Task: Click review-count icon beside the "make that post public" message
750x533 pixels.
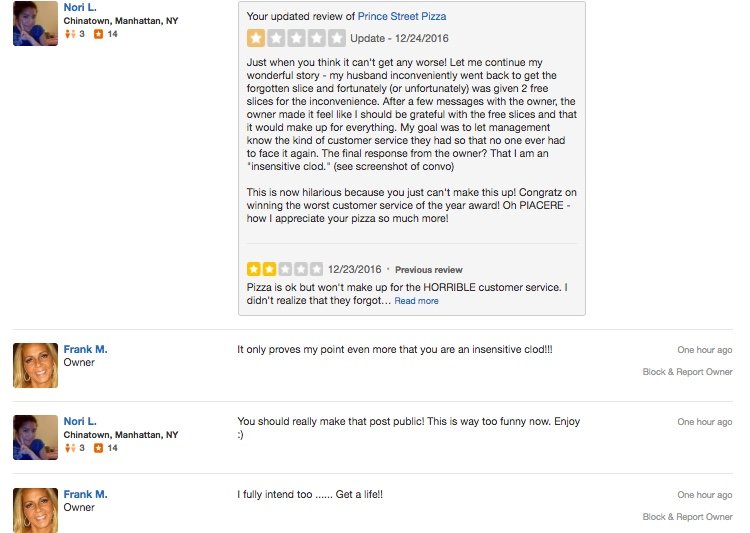Action: (98, 449)
